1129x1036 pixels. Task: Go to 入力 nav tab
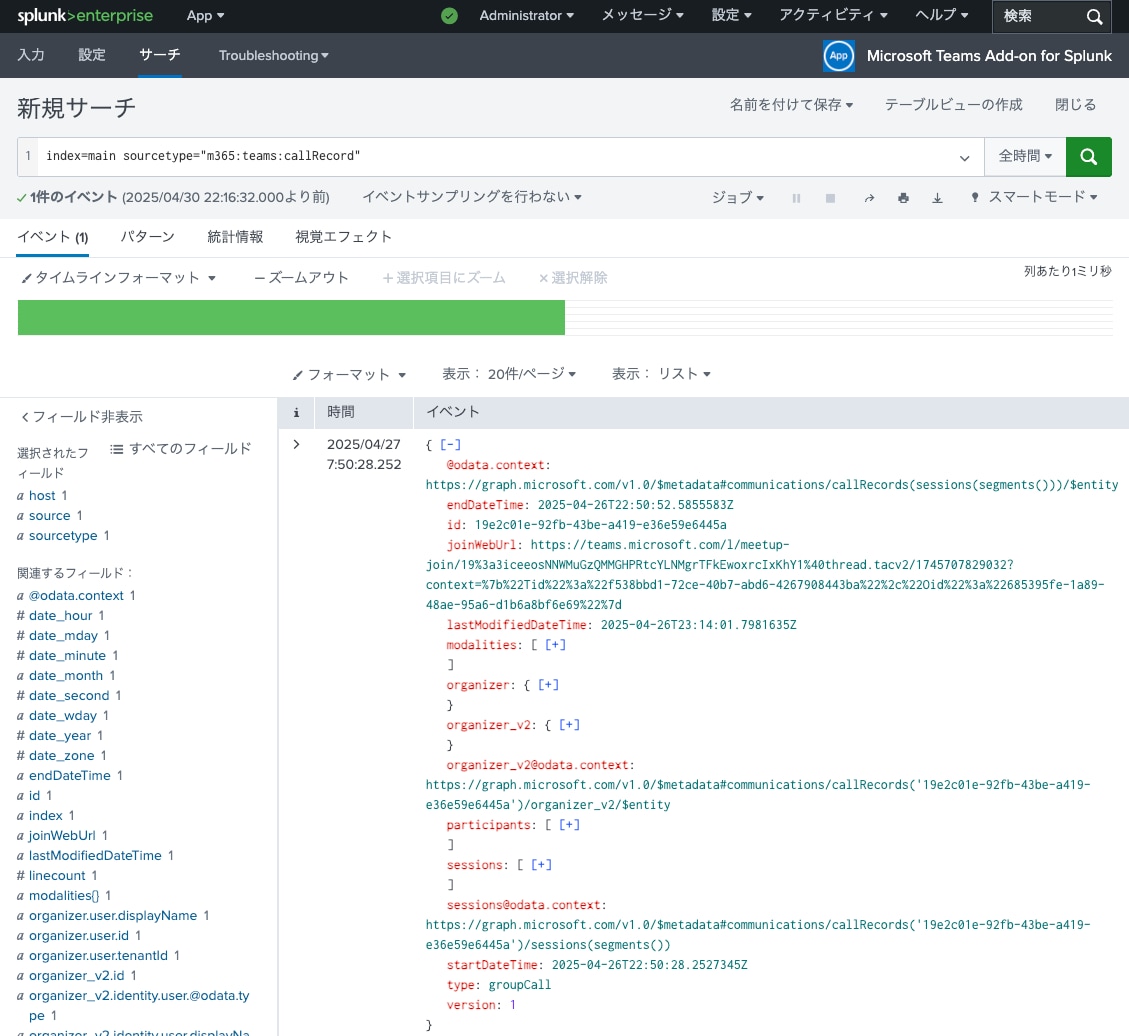pyautogui.click(x=31, y=55)
